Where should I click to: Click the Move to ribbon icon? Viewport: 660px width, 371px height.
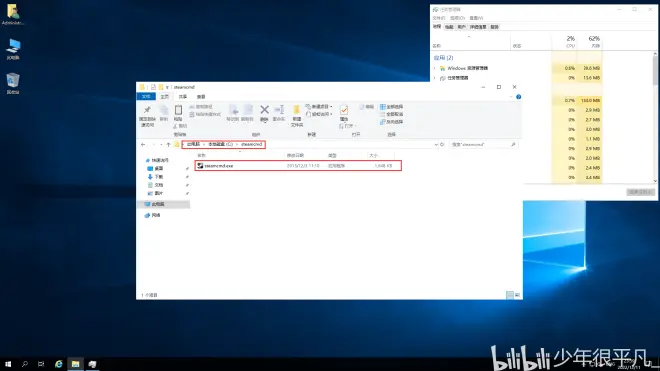pyautogui.click(x=233, y=113)
